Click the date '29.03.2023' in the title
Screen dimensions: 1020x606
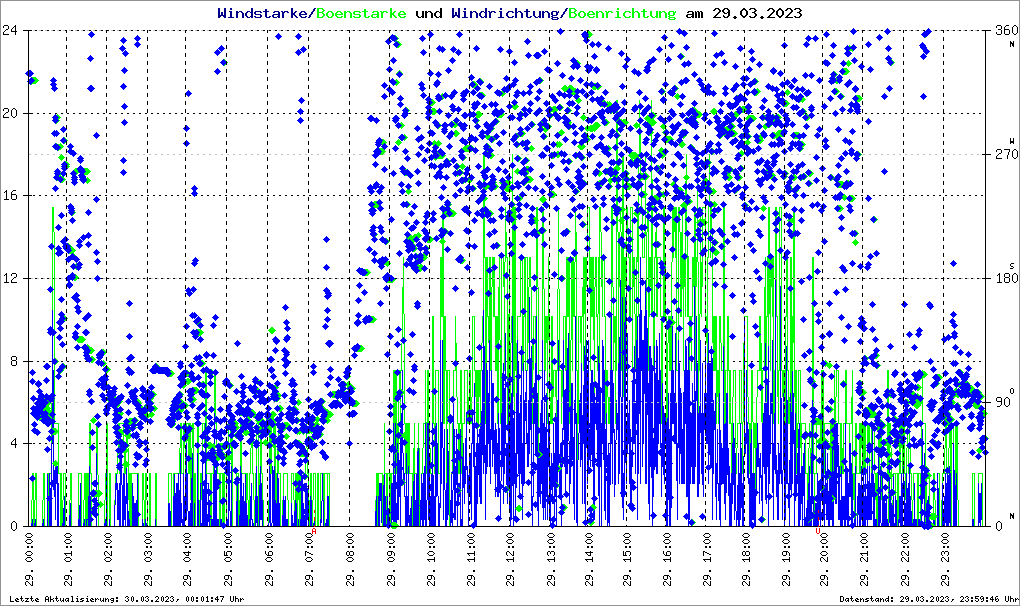click(x=757, y=13)
